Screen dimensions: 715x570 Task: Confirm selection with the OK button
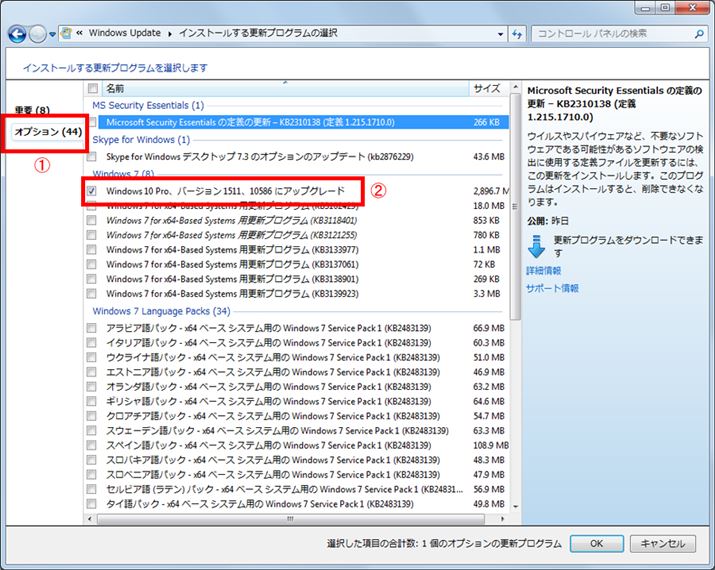pos(596,544)
